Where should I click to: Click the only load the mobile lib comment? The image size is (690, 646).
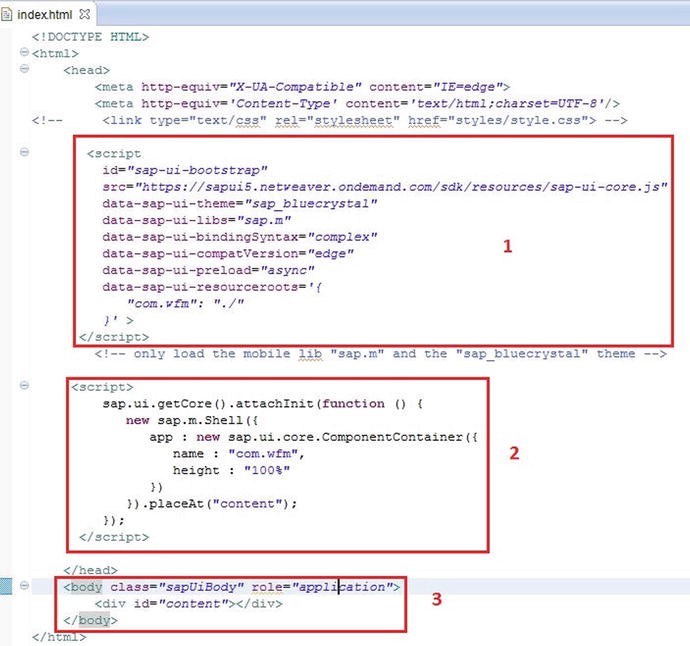pyautogui.click(x=381, y=354)
